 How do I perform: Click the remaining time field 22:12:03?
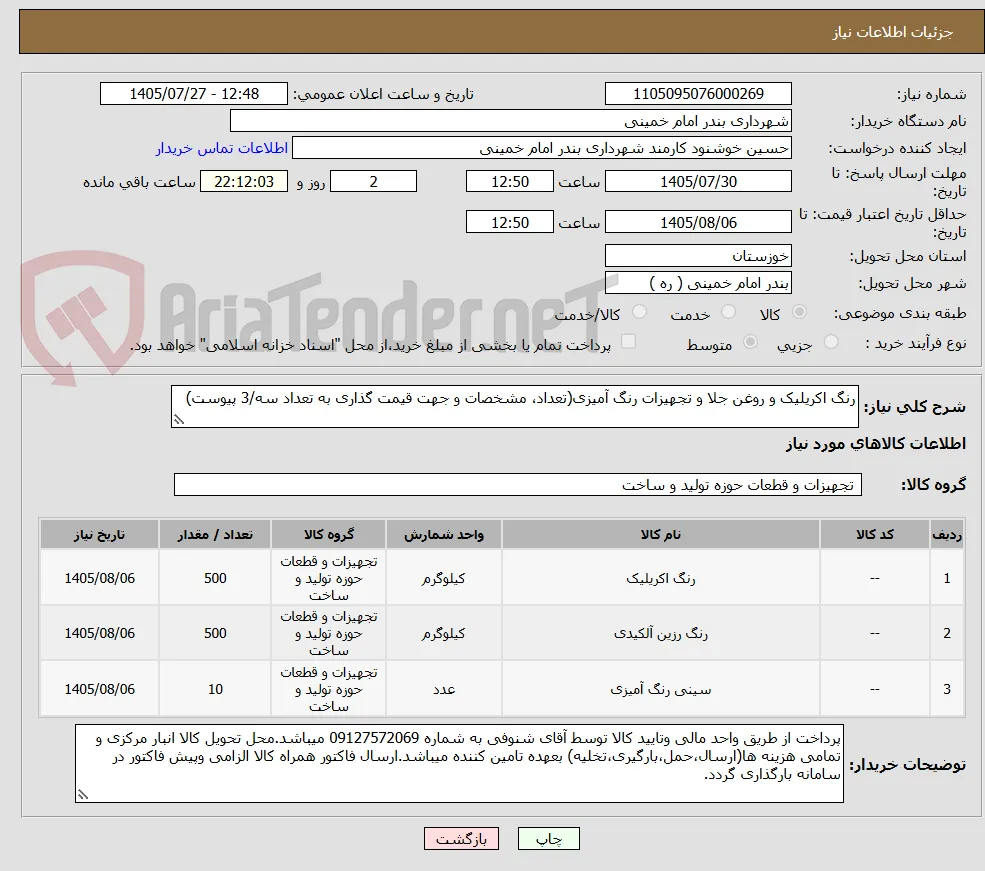pyautogui.click(x=244, y=181)
